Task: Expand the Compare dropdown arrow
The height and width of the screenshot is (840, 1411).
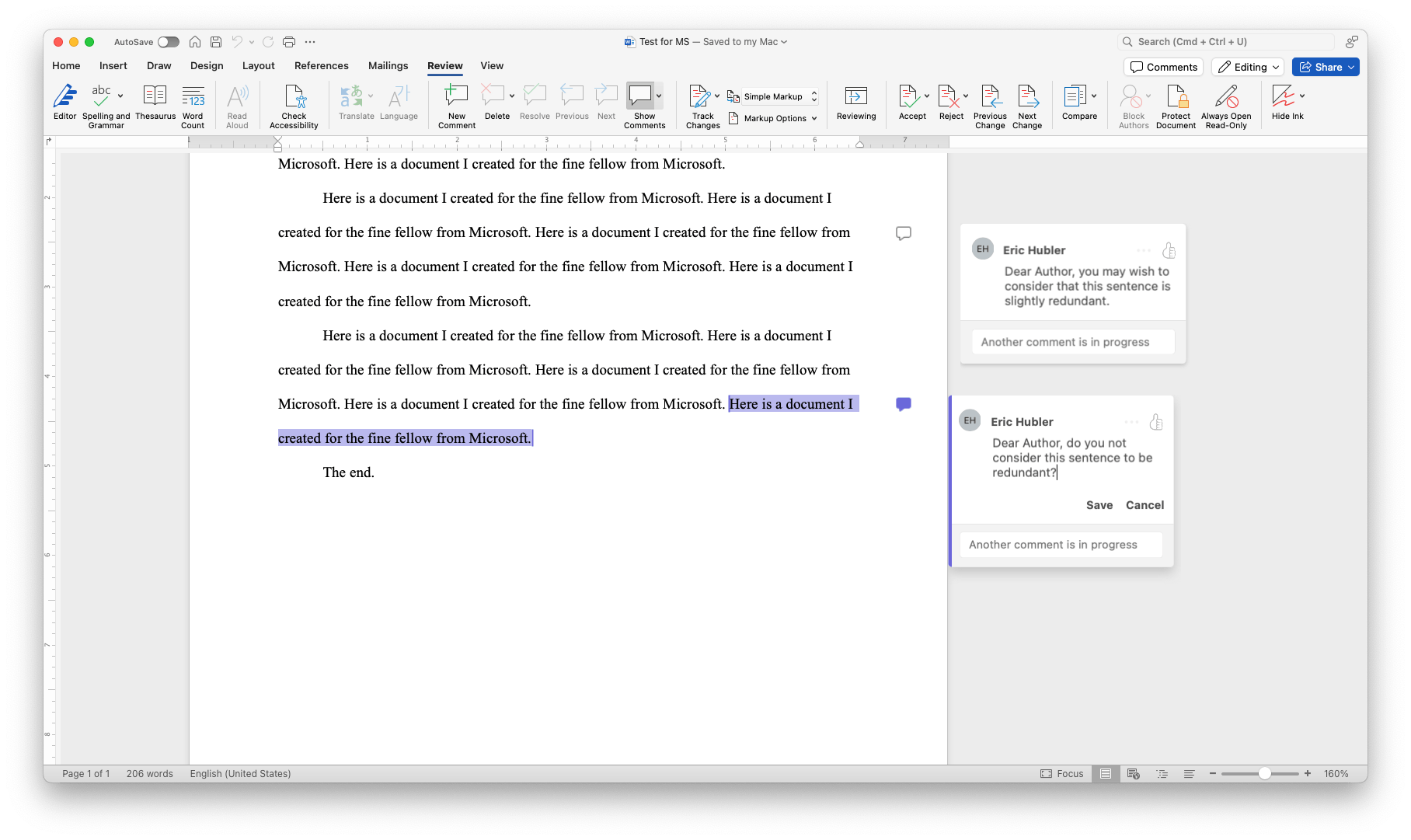Action: click(1094, 96)
